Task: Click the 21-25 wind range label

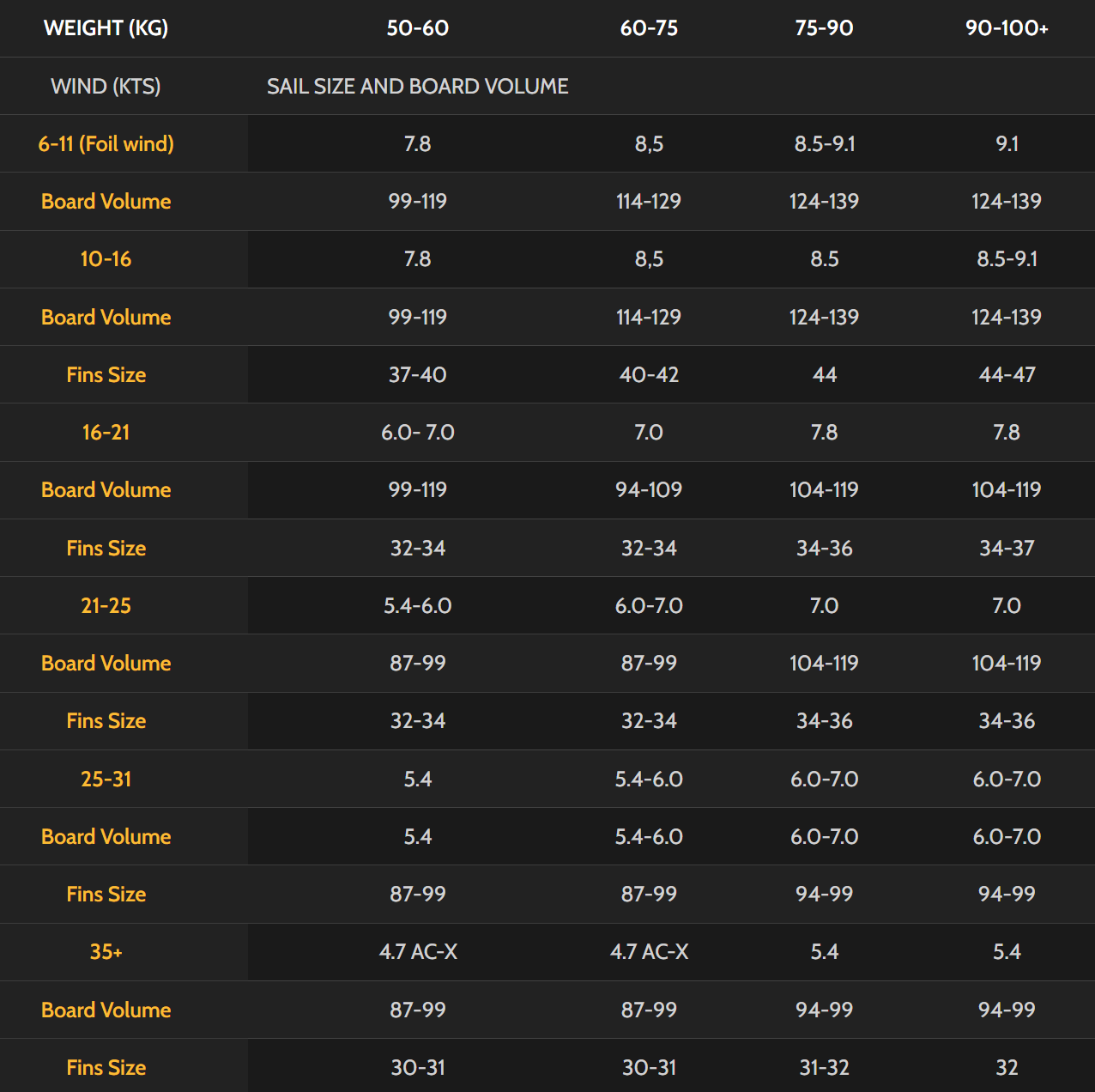Action: coord(106,606)
